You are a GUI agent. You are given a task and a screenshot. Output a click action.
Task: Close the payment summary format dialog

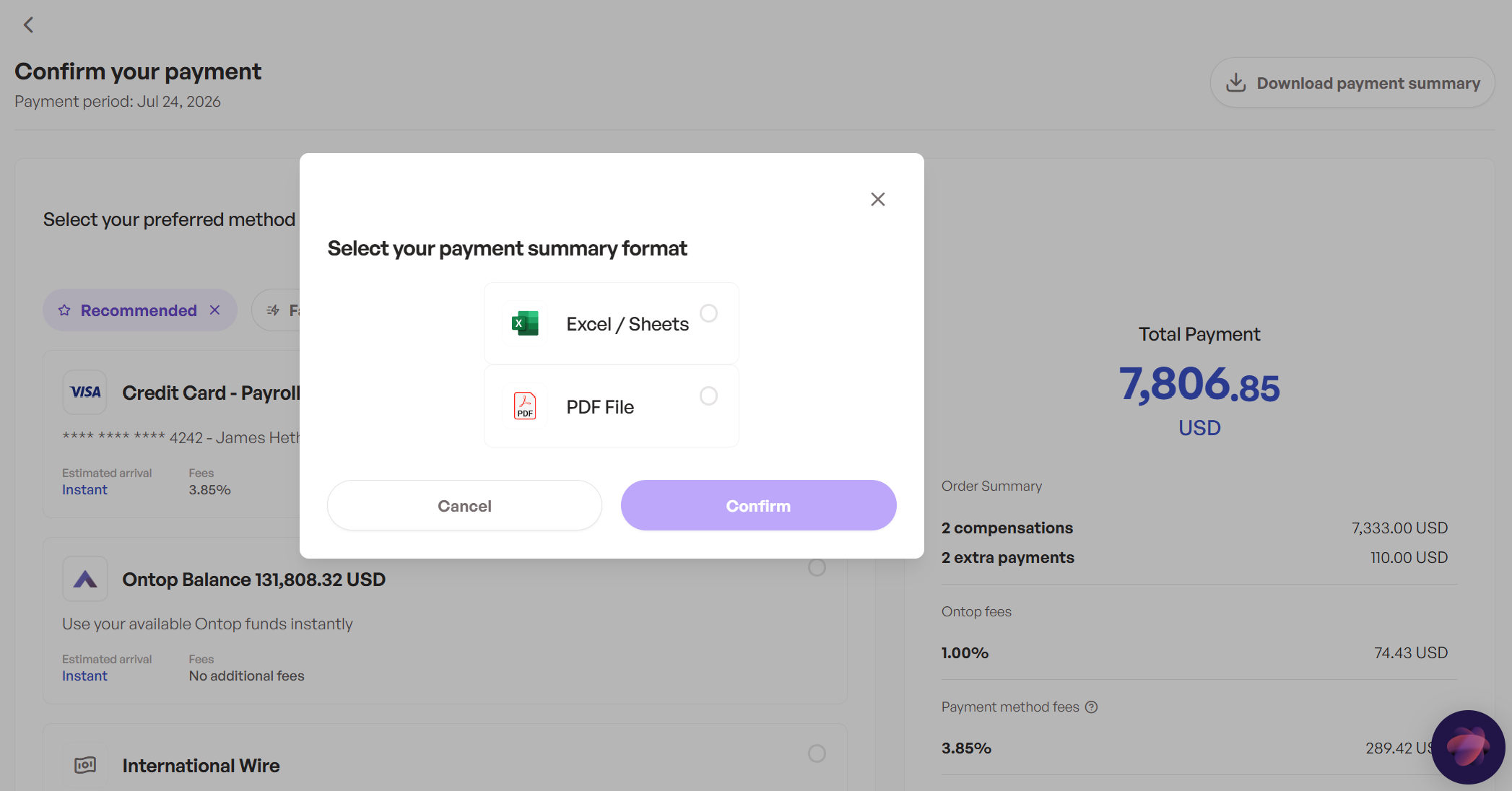click(877, 199)
